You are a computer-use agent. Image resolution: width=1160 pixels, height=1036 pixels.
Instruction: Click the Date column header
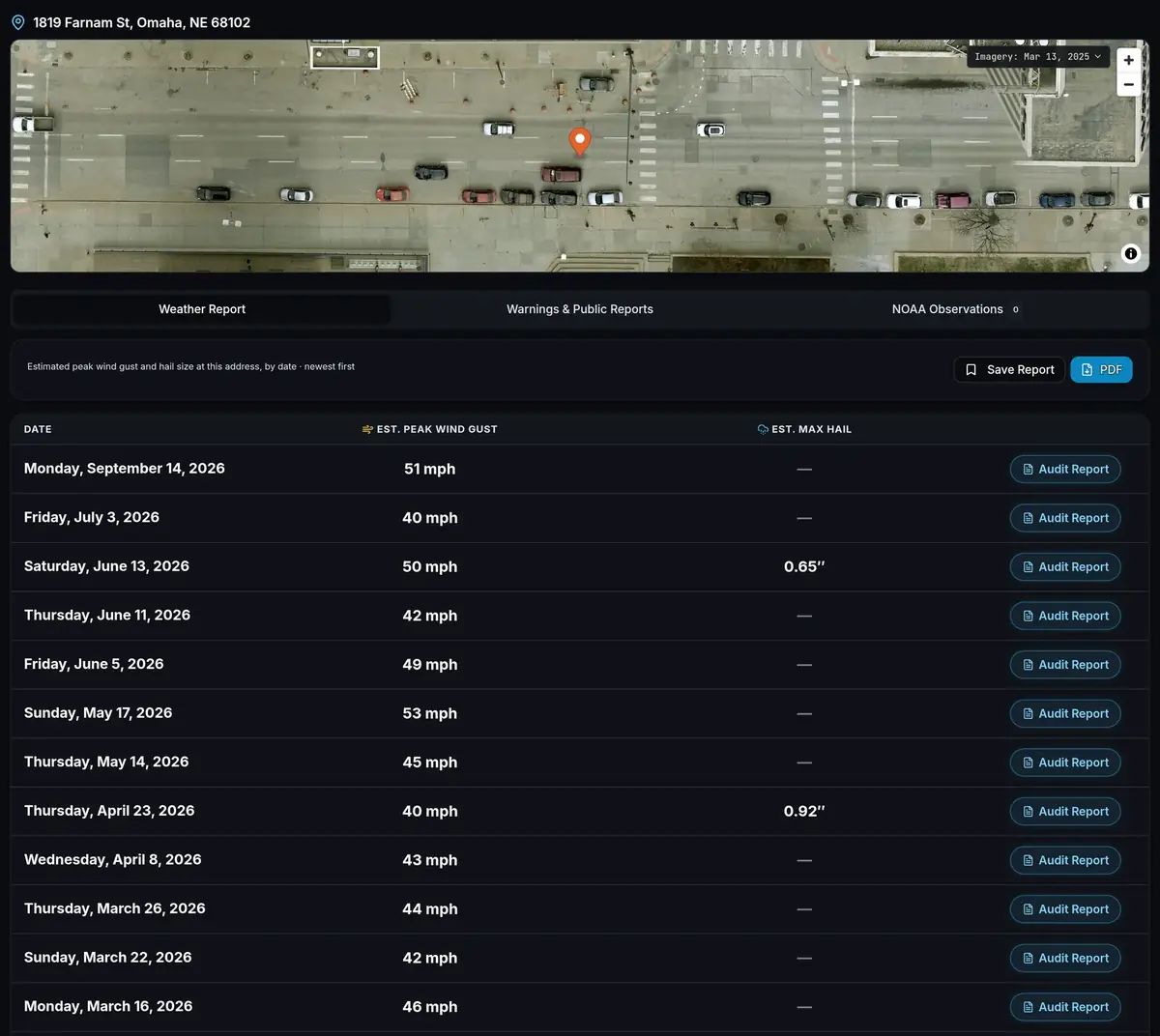coord(38,429)
